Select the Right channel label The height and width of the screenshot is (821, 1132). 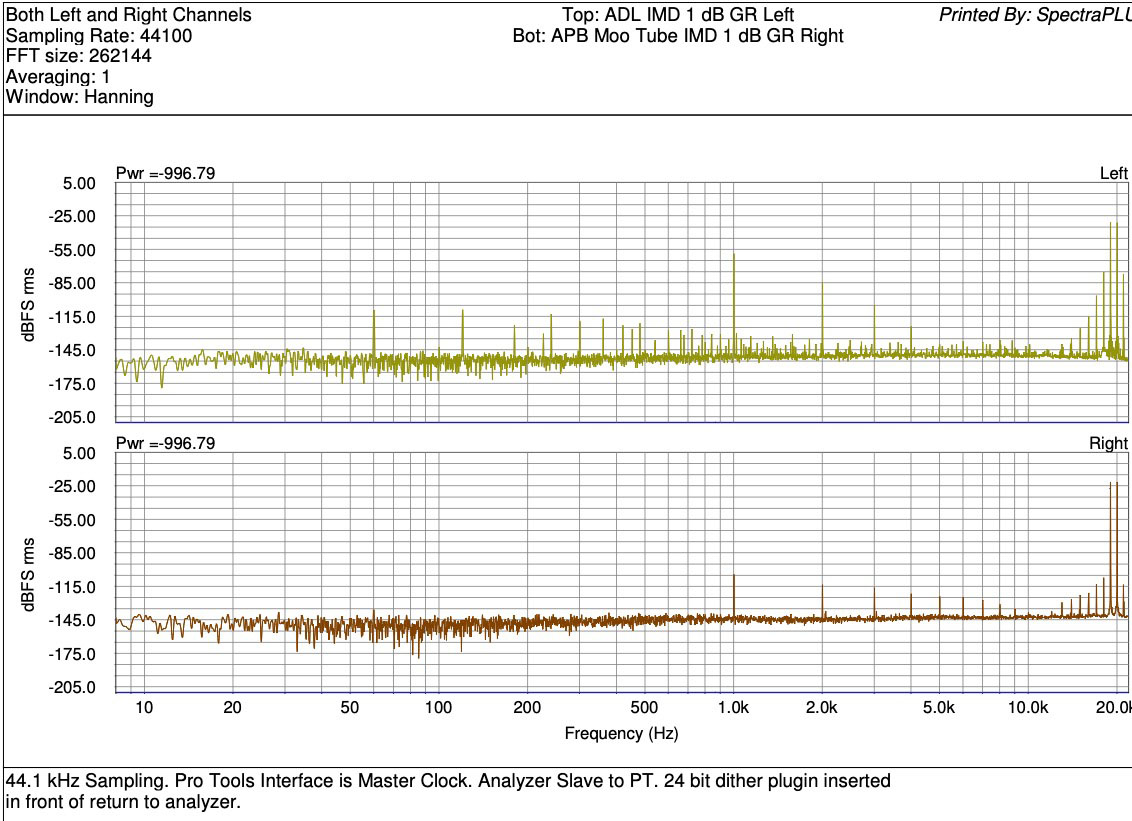[1108, 443]
